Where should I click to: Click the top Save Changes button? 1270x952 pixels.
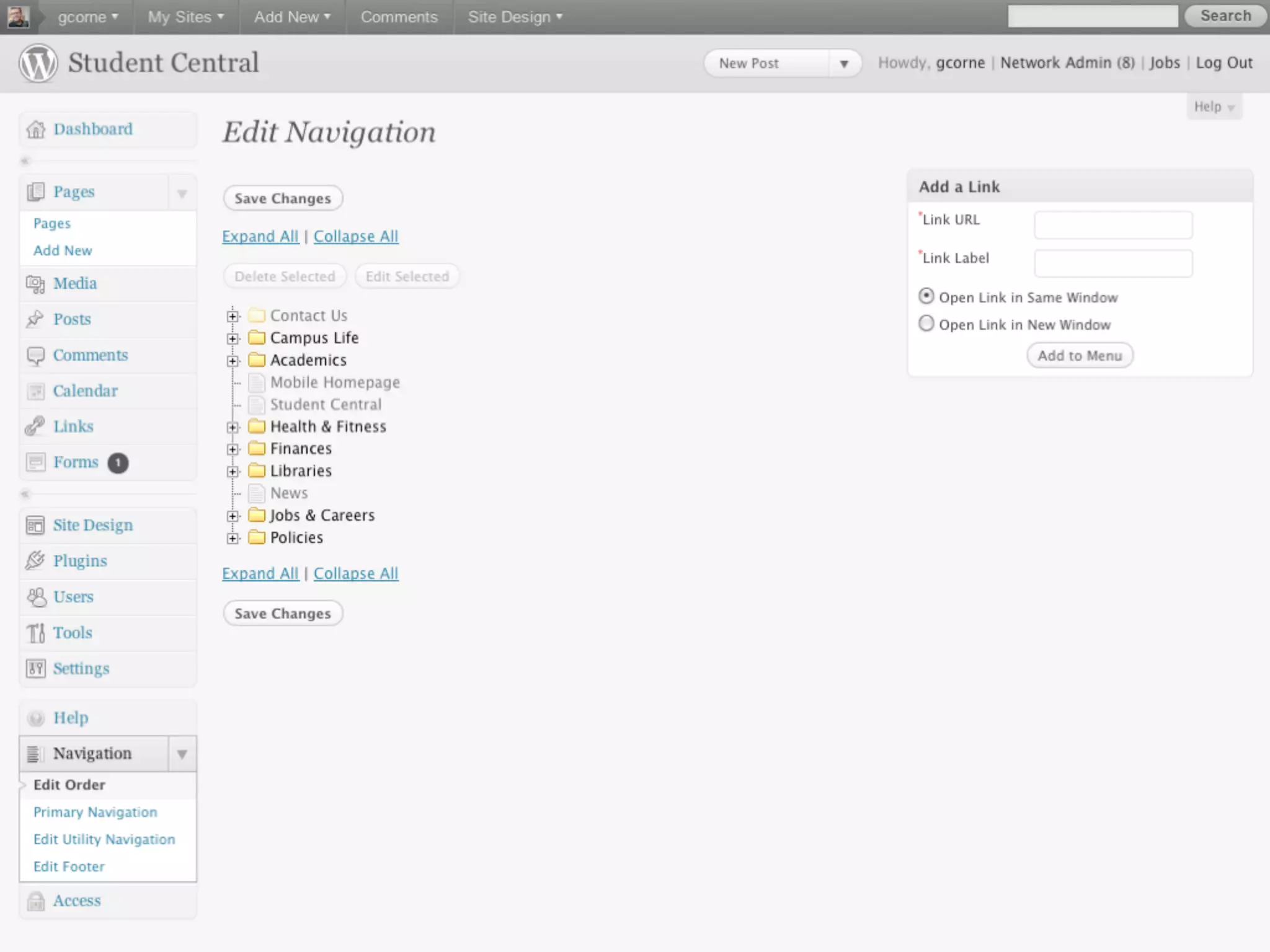pyautogui.click(x=283, y=198)
